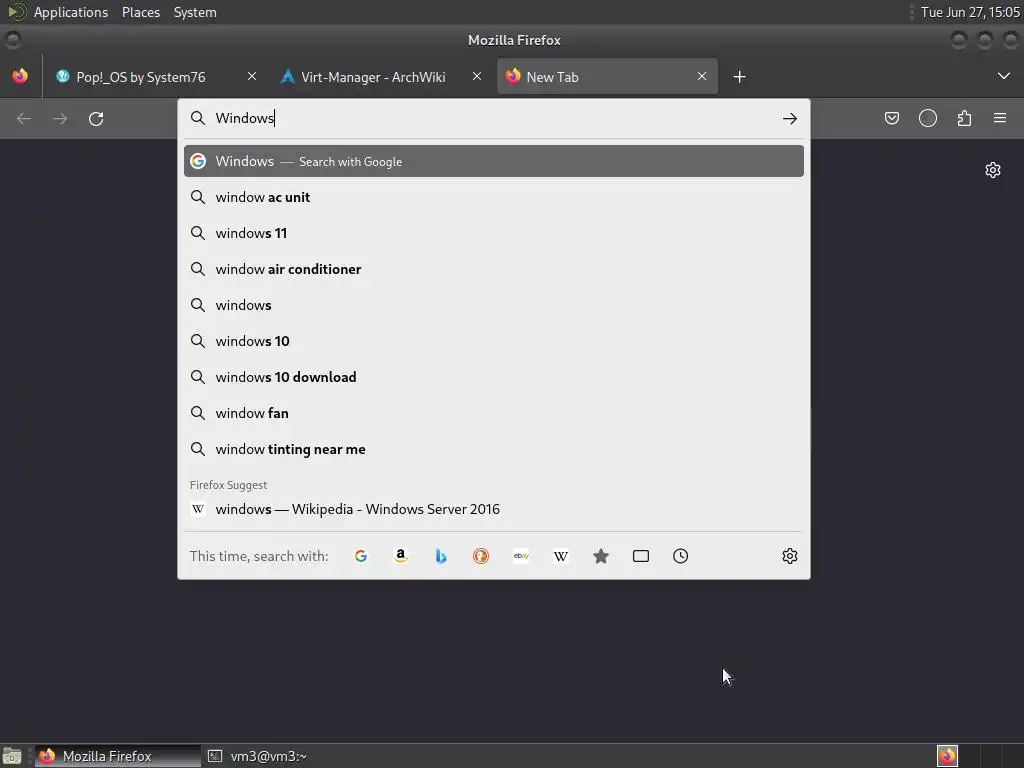The image size is (1024, 768).
Task: Search with Wikipedia one-off icon
Action: point(561,556)
